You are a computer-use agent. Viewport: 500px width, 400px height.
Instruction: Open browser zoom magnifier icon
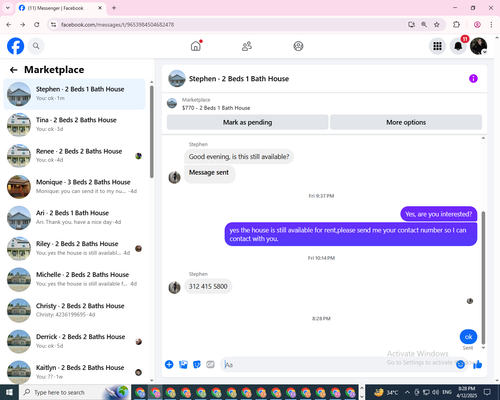pyautogui.click(x=424, y=24)
